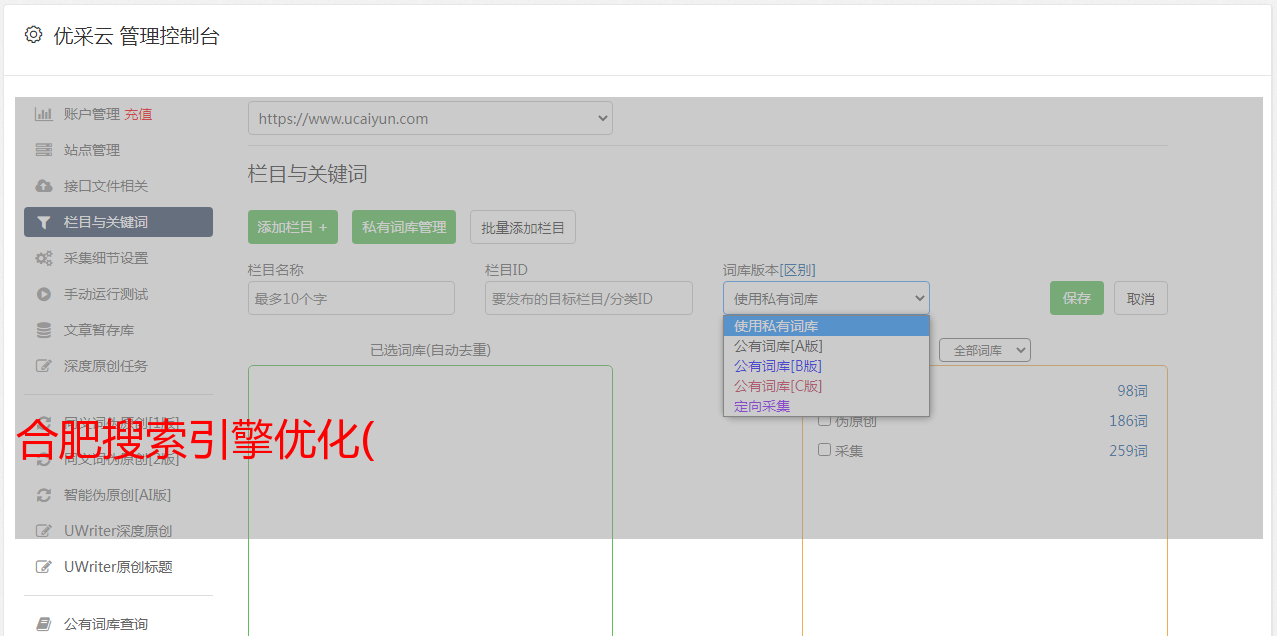The height and width of the screenshot is (636, 1277).
Task: Click the book icon beside 公有词库查询
Action: 44,624
